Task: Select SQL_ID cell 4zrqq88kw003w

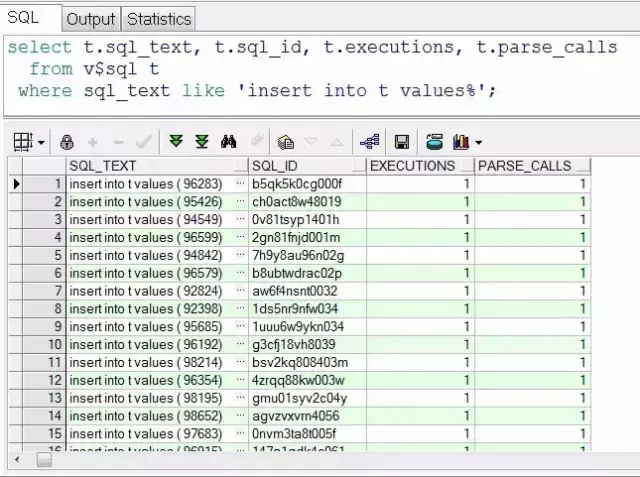Action: 307,380
